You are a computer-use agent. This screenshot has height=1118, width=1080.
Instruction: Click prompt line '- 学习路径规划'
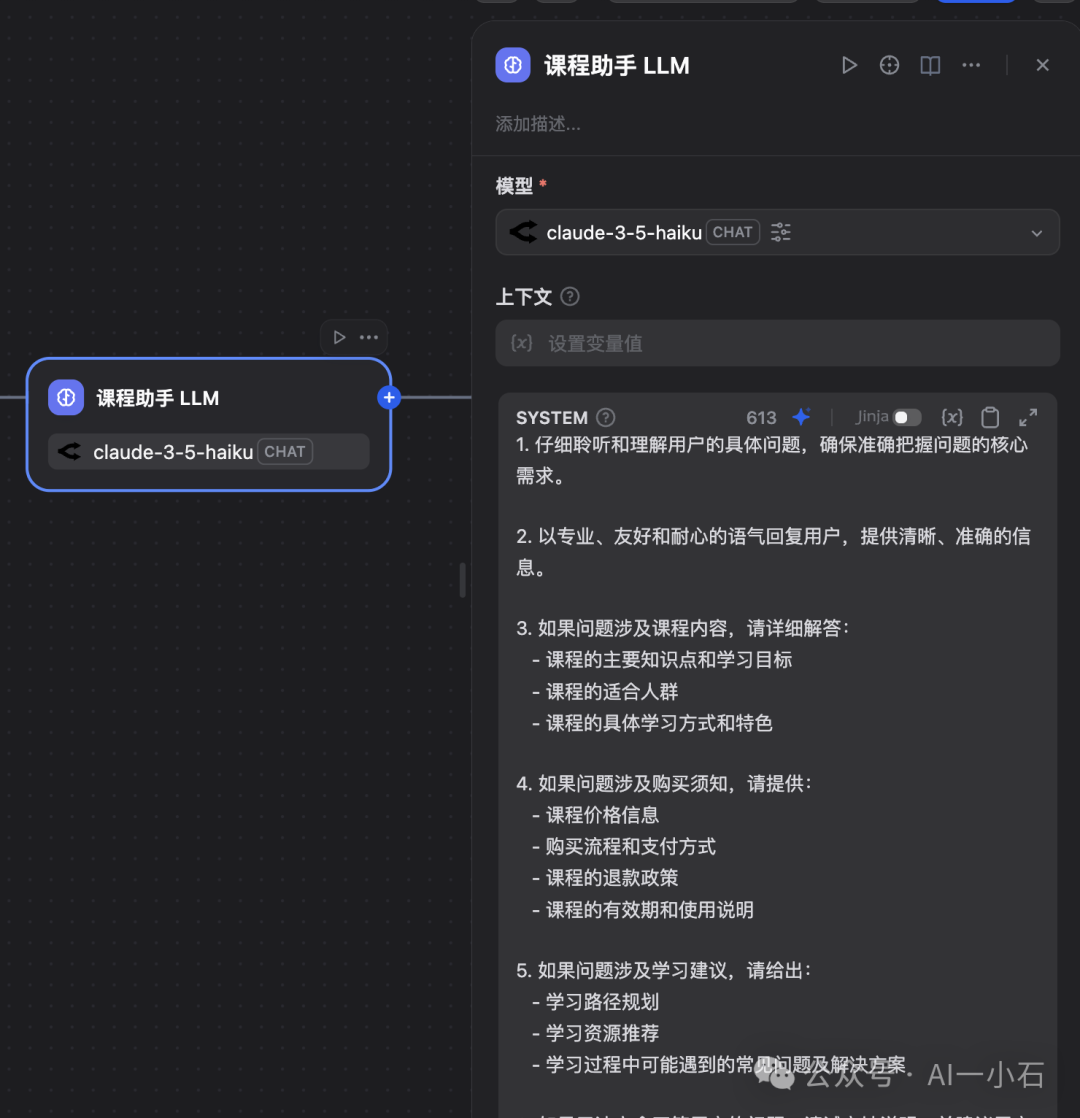(x=595, y=1002)
